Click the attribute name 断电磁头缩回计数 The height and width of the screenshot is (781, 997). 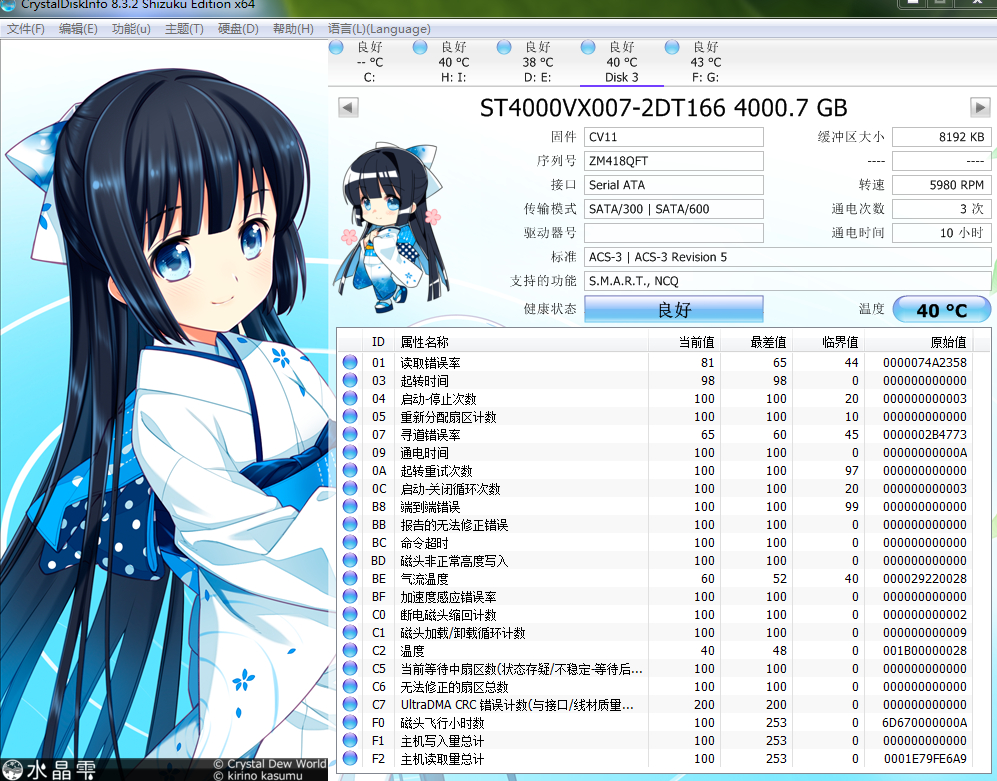tap(448, 615)
